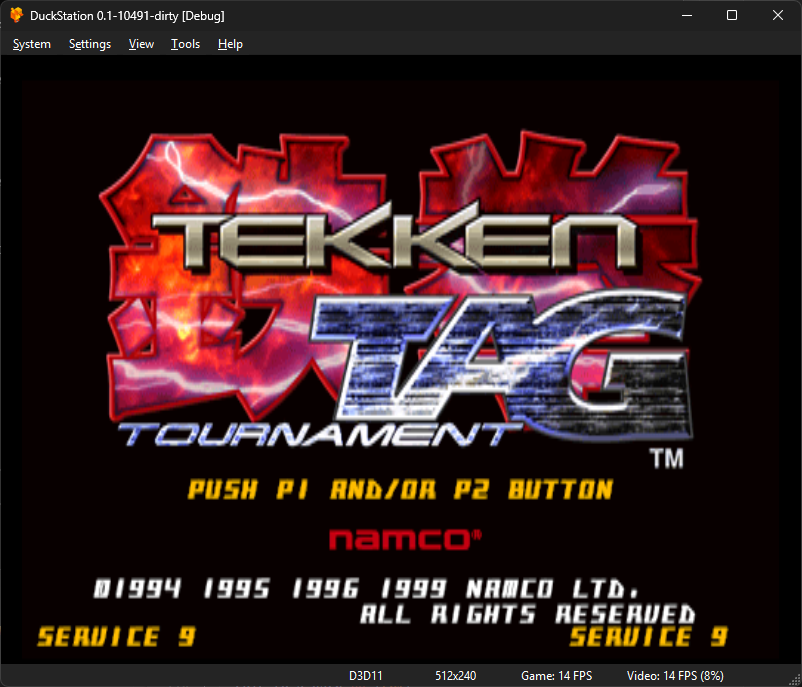Click the Game: 14 FPS status entry

point(556,676)
